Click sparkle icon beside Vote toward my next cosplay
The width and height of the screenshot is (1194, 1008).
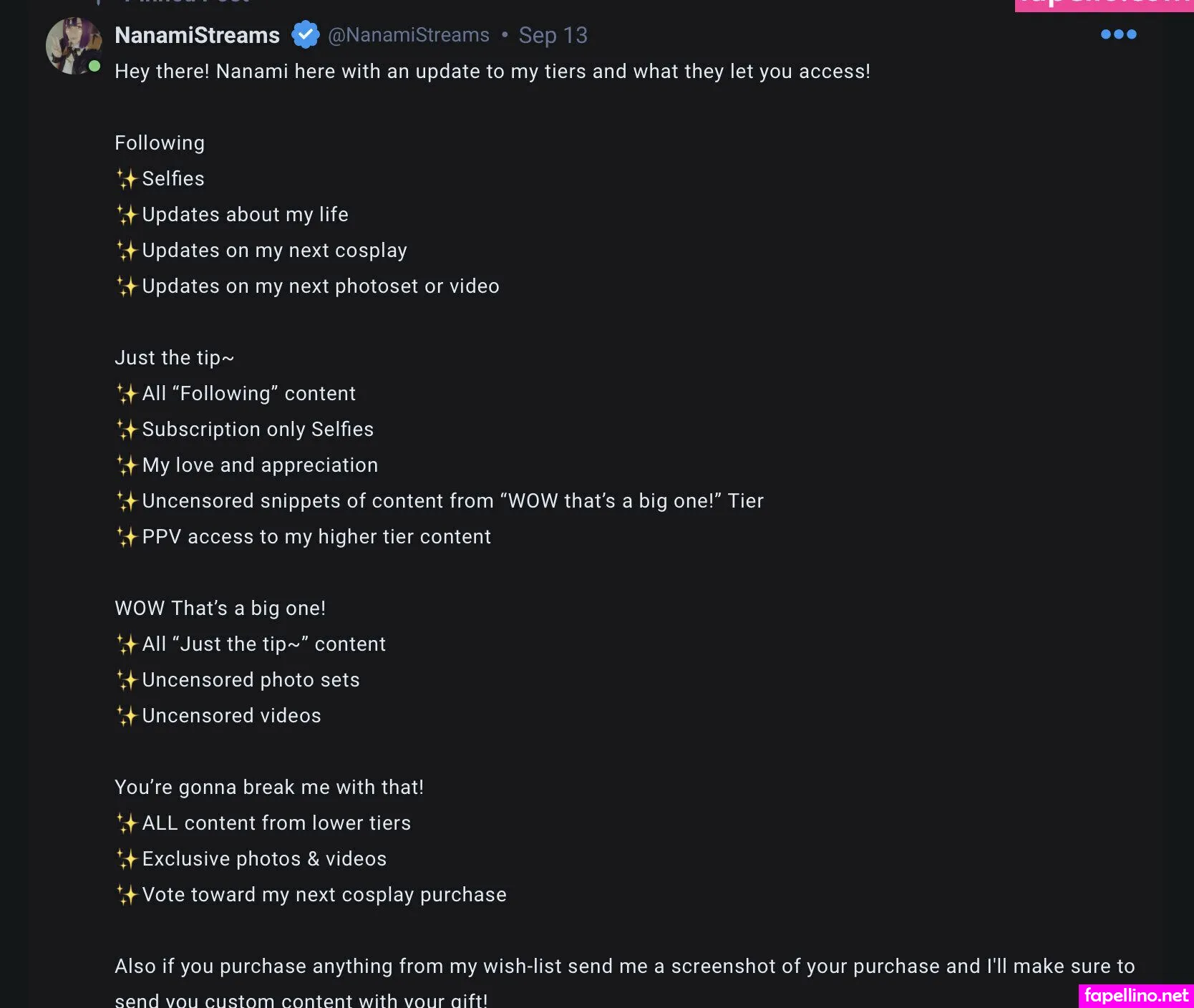click(x=127, y=895)
